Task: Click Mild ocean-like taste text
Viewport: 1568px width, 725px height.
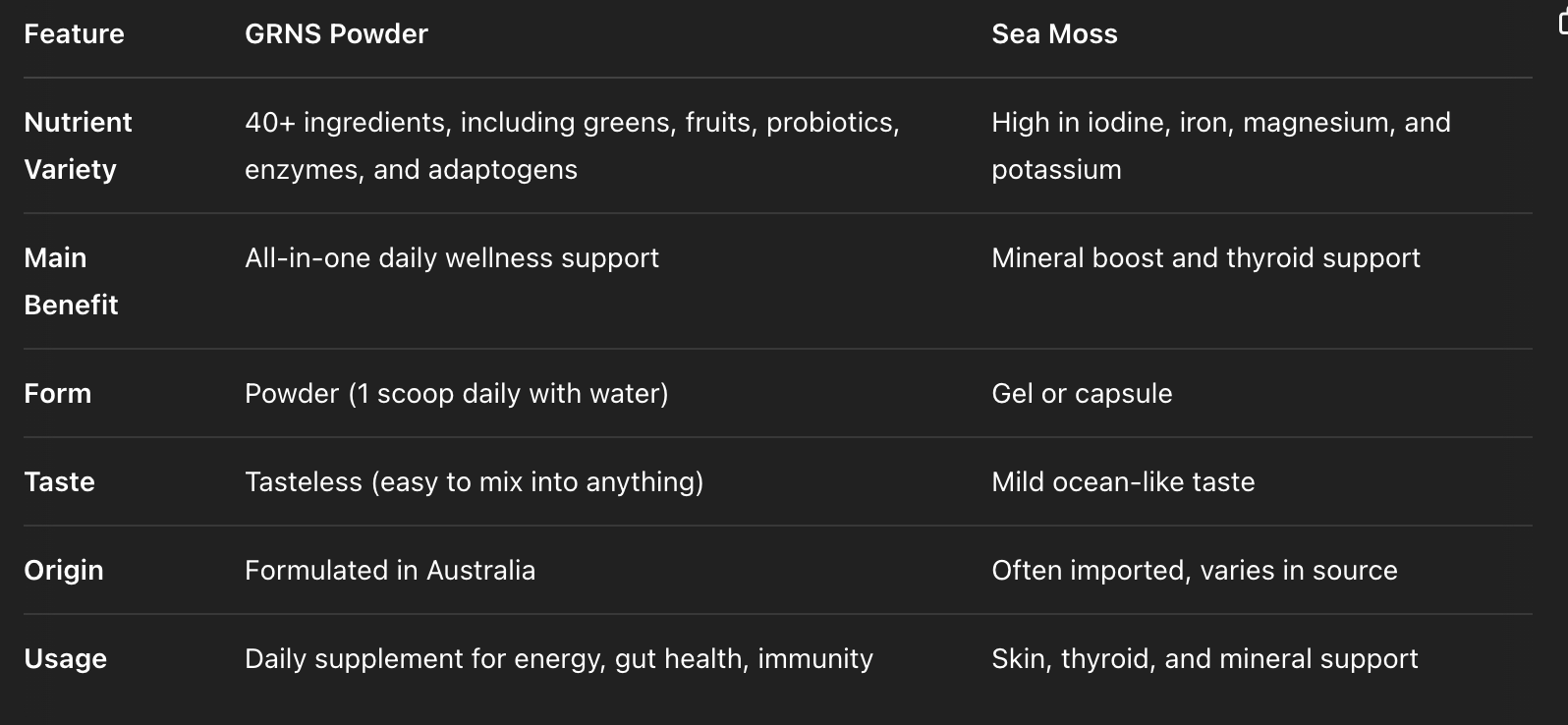Action: click(1123, 482)
